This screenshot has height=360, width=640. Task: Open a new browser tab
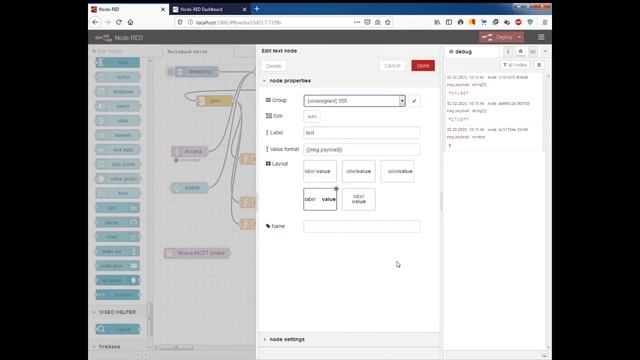click(257, 9)
